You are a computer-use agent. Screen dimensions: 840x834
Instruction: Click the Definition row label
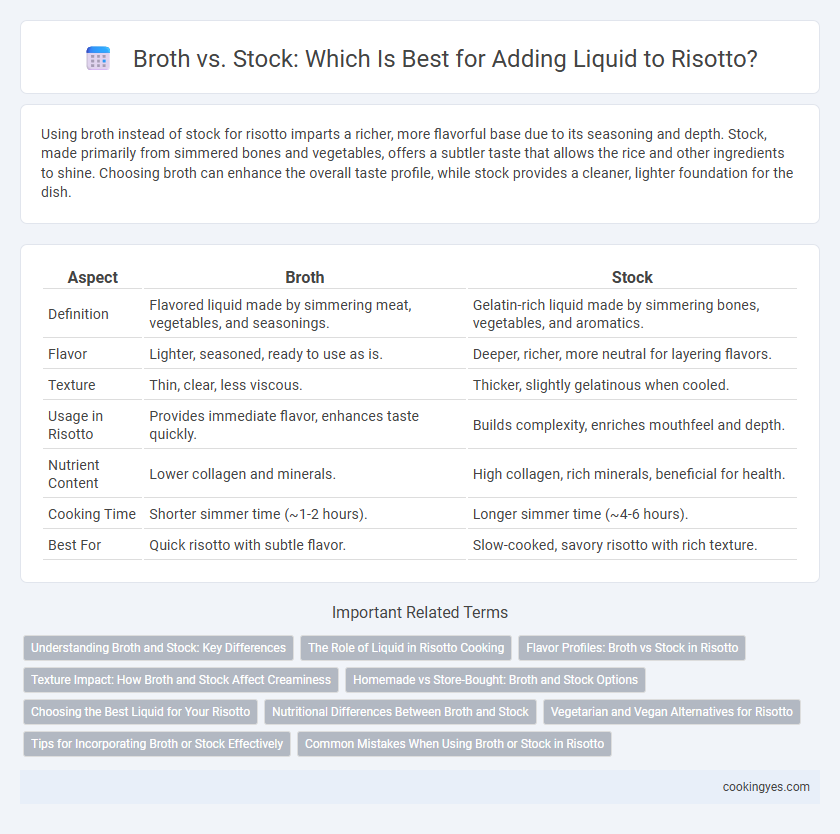coord(78,314)
